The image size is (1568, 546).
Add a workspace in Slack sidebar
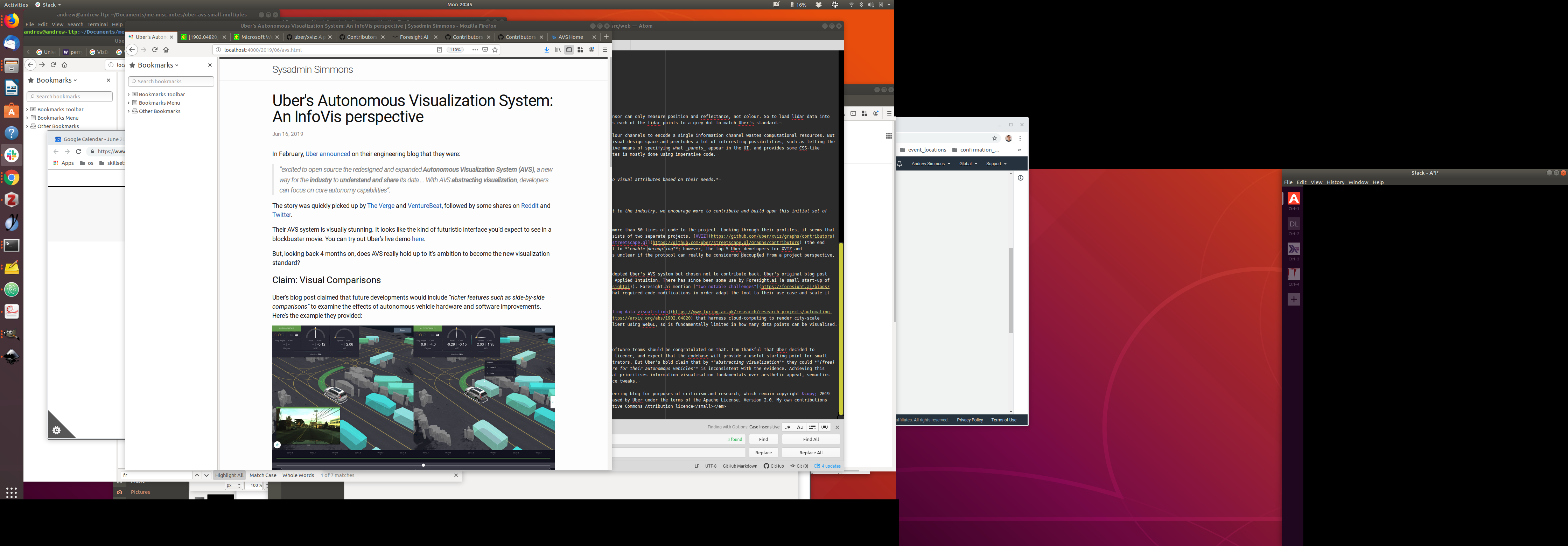tap(1294, 300)
